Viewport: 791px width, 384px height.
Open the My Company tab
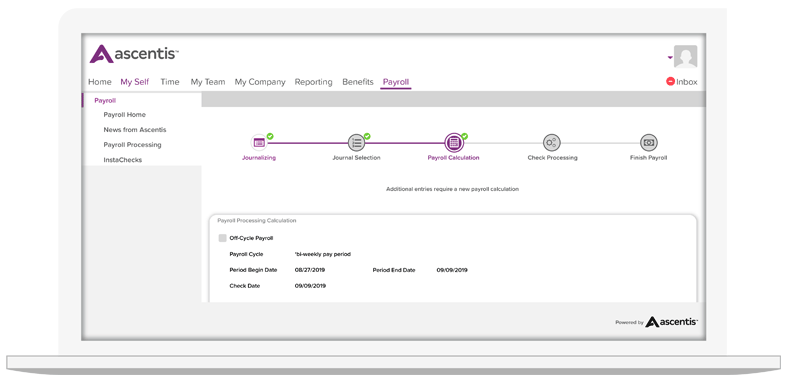260,82
